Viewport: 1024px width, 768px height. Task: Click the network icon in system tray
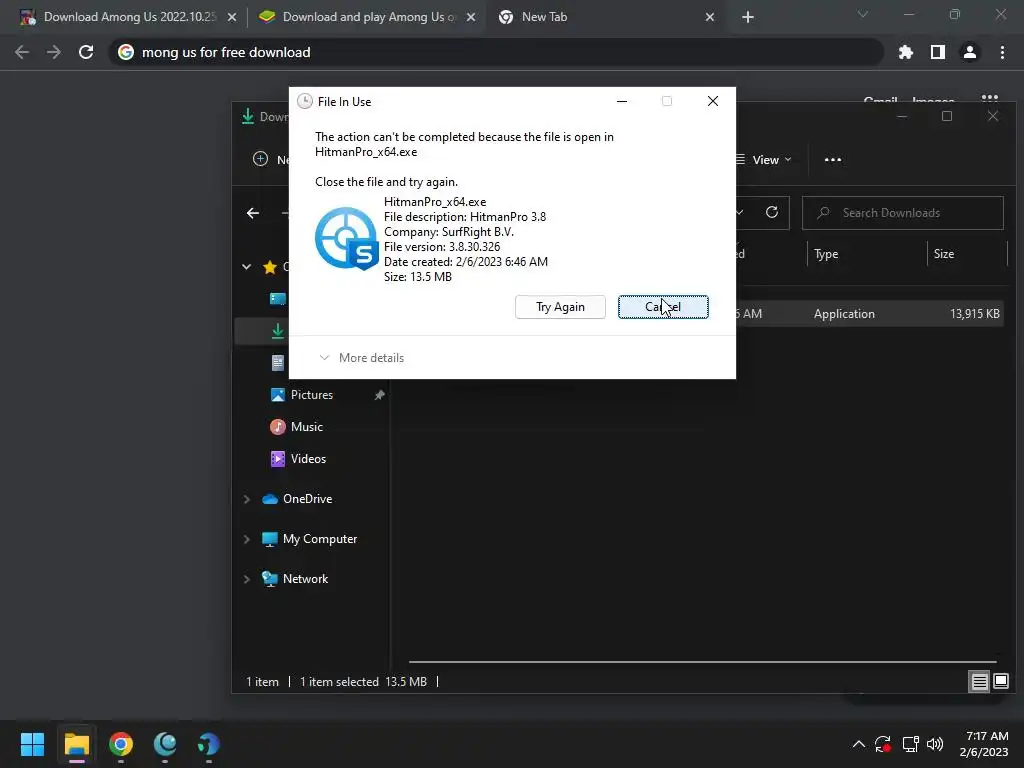point(910,744)
